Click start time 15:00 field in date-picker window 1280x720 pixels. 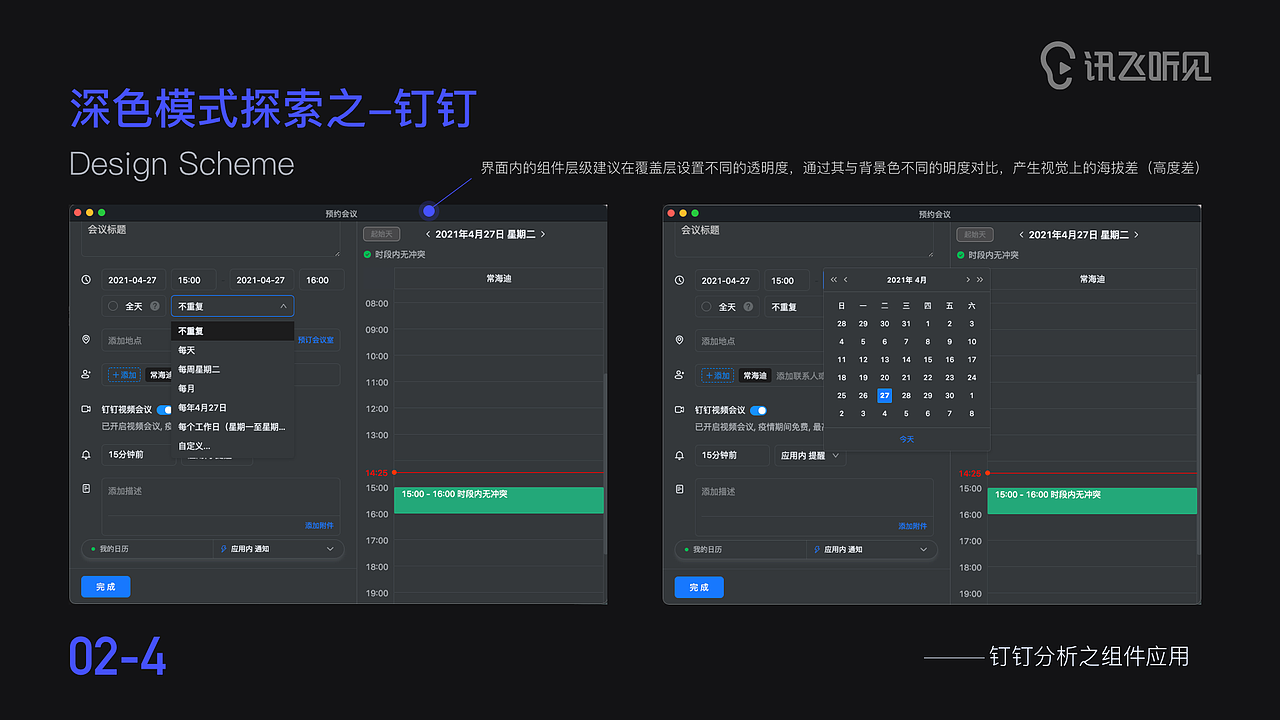(787, 280)
